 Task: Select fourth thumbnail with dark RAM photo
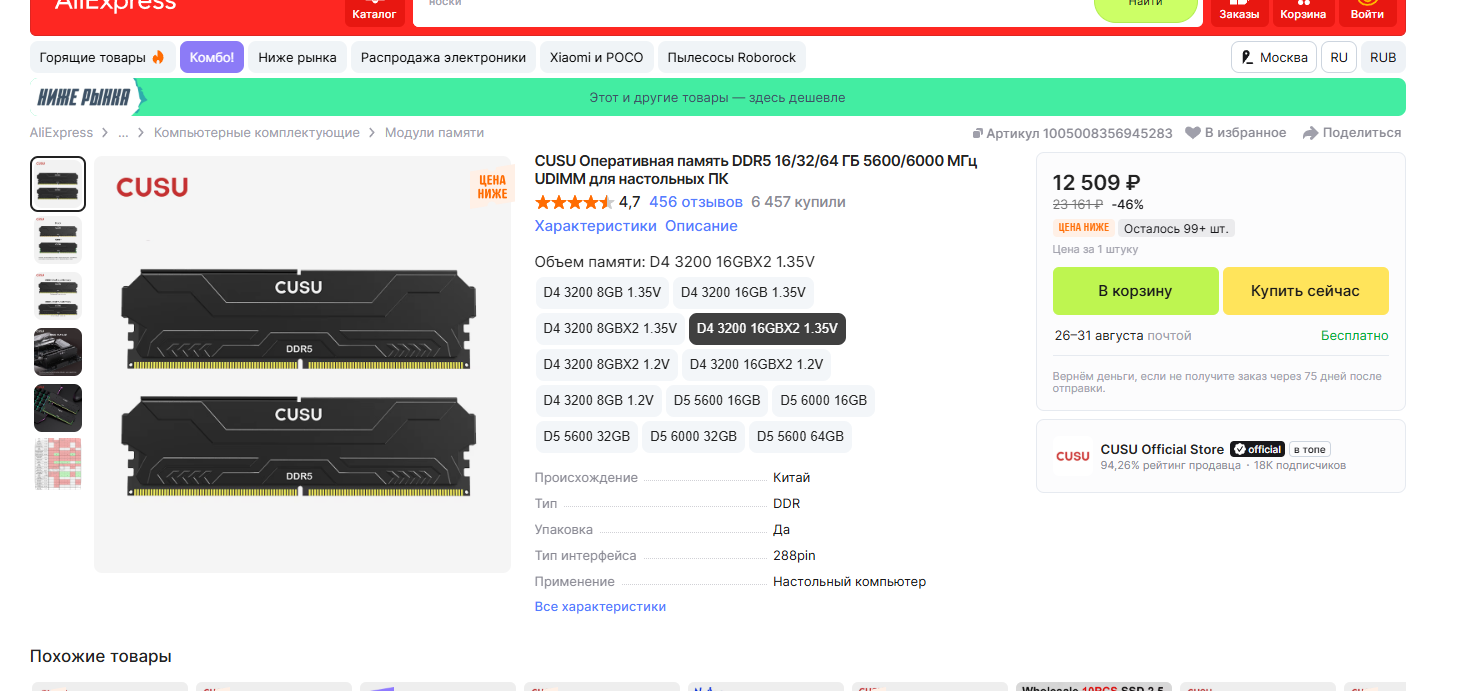click(x=58, y=352)
